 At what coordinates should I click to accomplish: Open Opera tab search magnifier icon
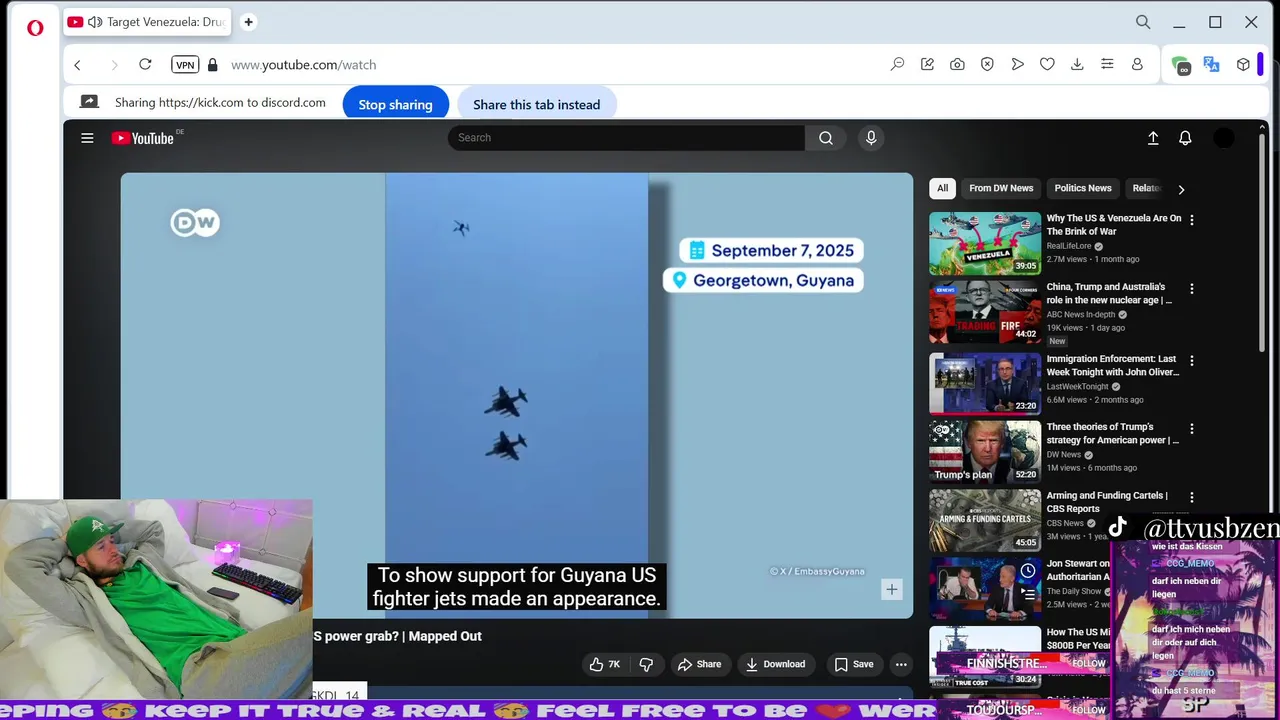pyautogui.click(x=1143, y=22)
